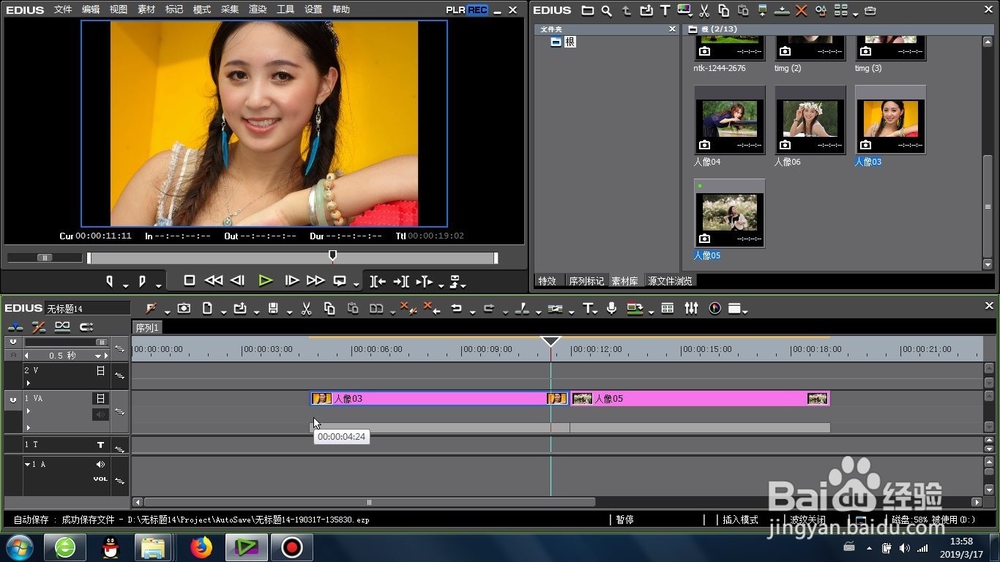The image size is (1000, 562).
Task: Capture a still frame with the camera icon
Action: (184, 309)
